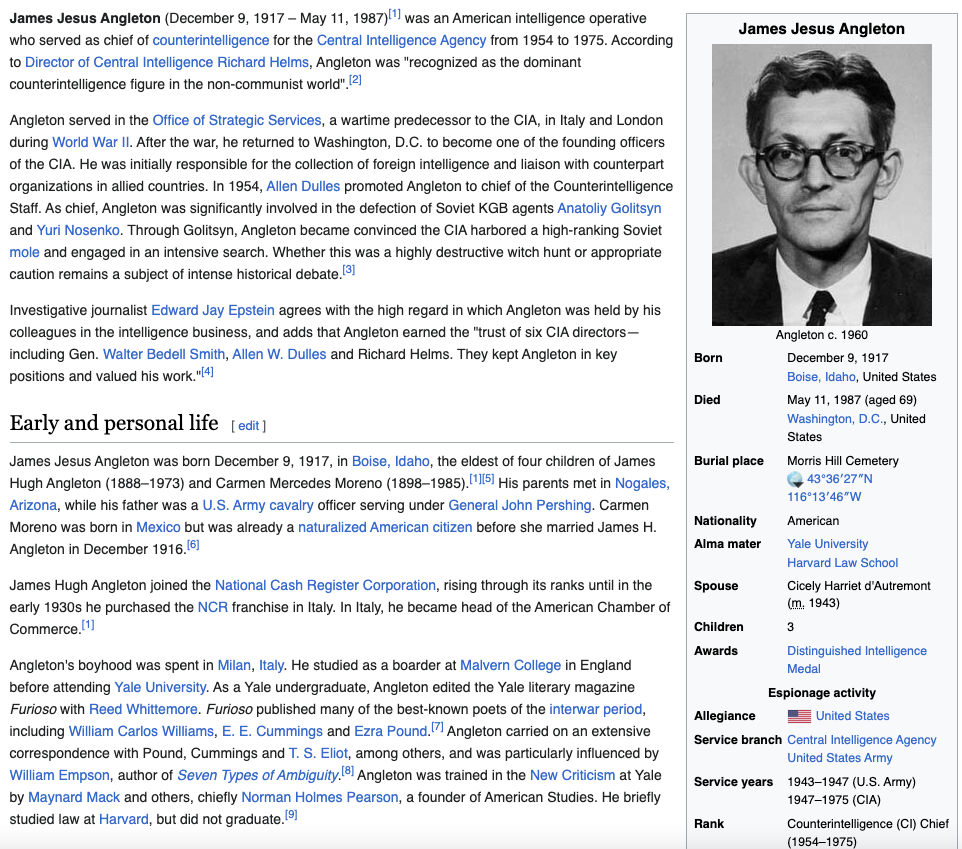Open the William Carlos Williams link
This screenshot has width=962, height=849.
(x=141, y=732)
